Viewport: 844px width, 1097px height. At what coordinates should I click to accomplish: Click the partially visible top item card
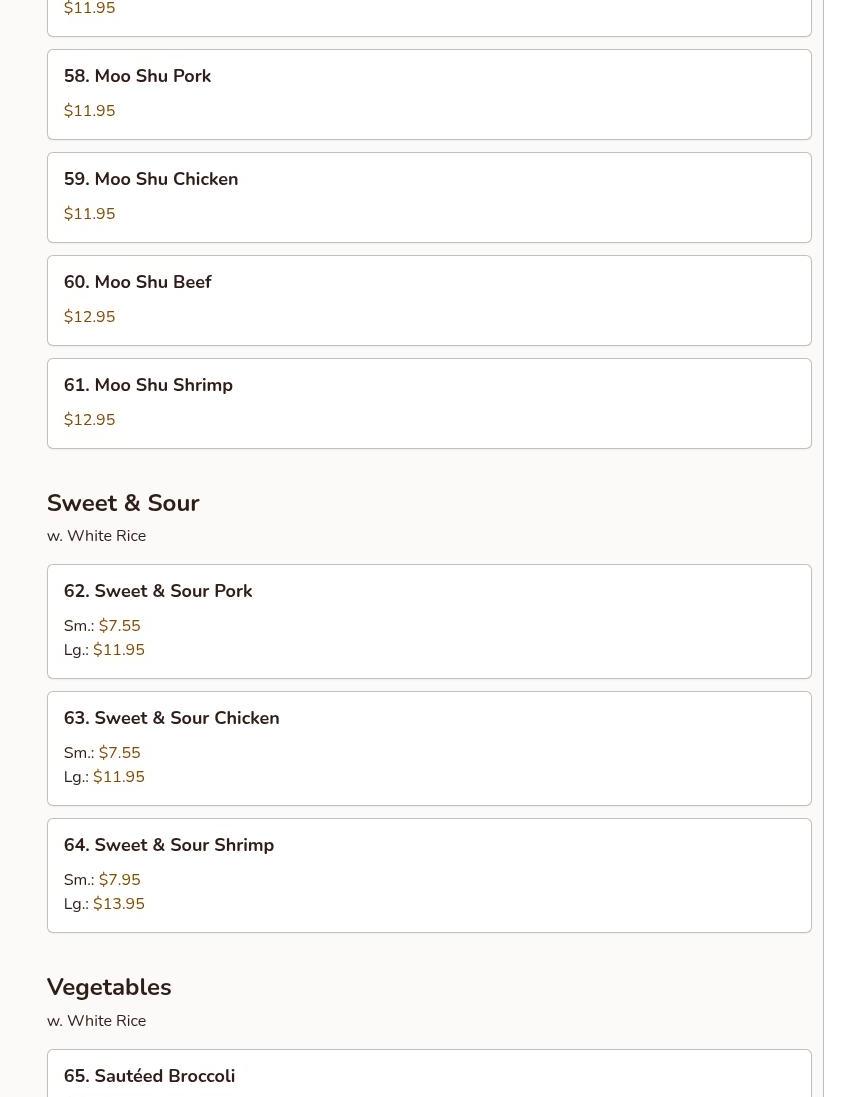[429, 17]
